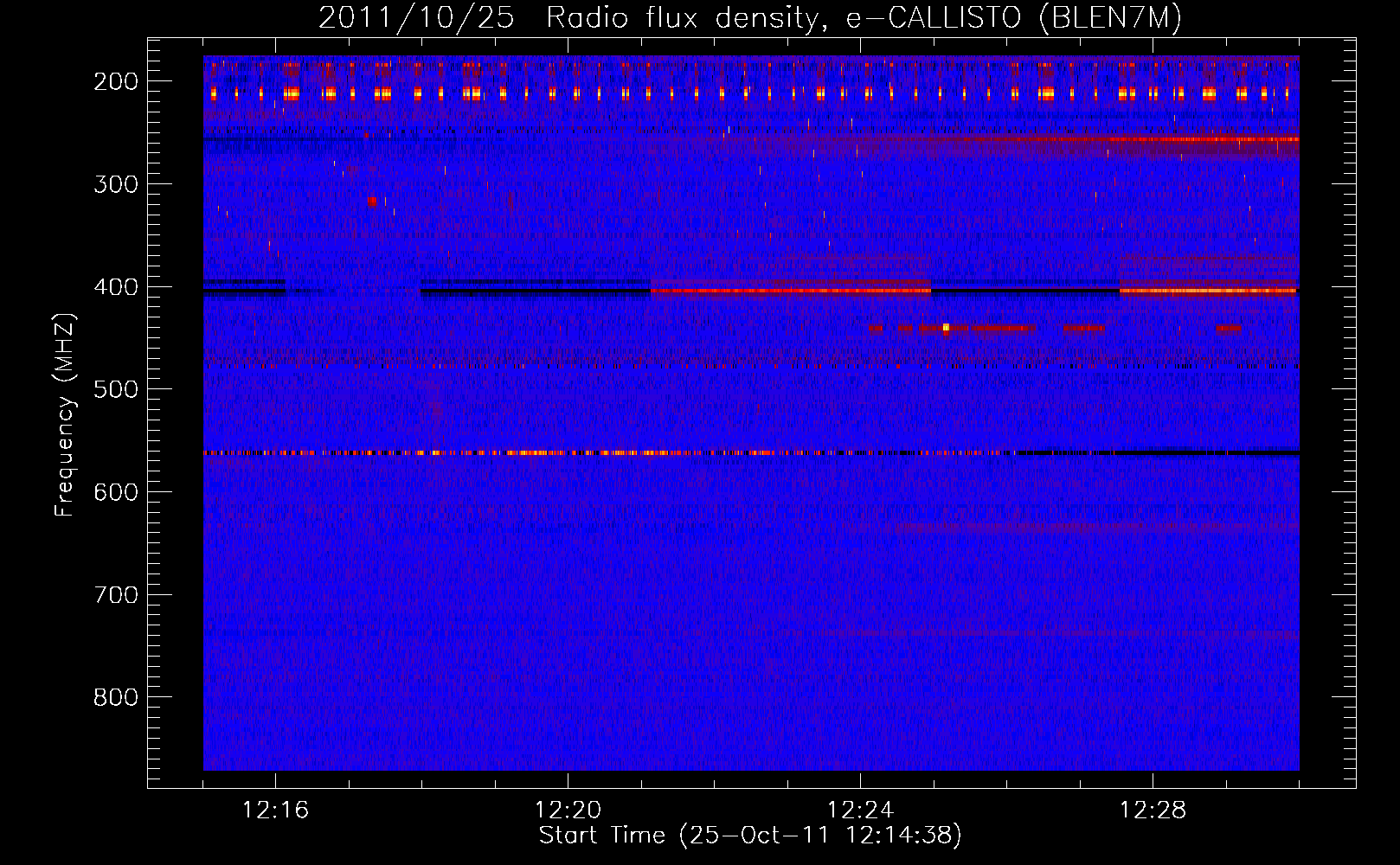This screenshot has width=1400, height=865.
Task: Click the 'Start Time (25-Oct-11 12:14:38)' label
Action: [750, 836]
